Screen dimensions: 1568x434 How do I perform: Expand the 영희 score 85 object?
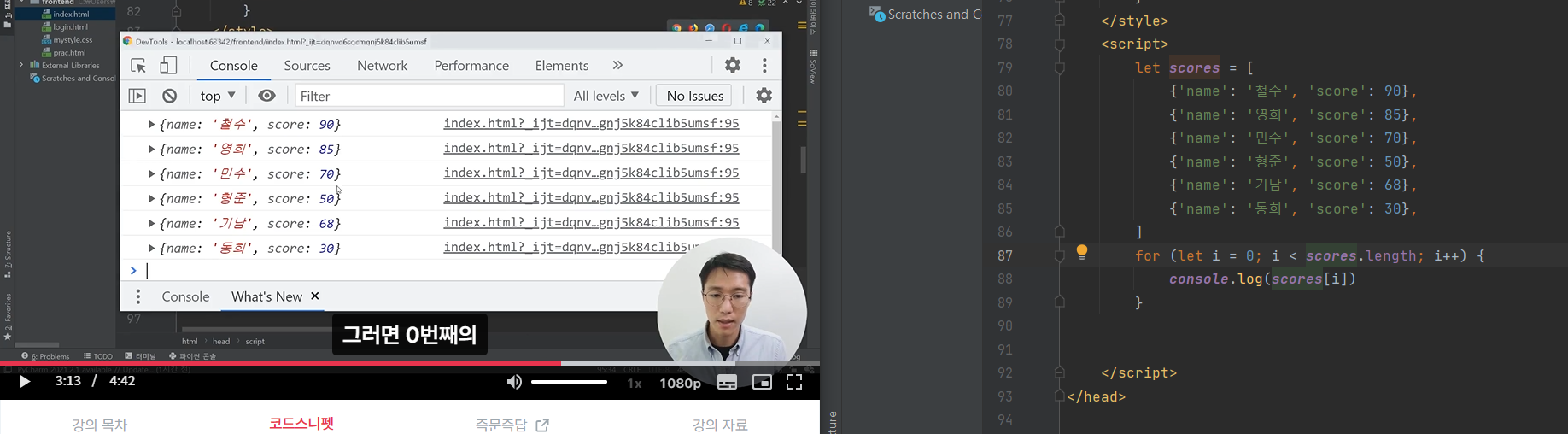point(151,150)
